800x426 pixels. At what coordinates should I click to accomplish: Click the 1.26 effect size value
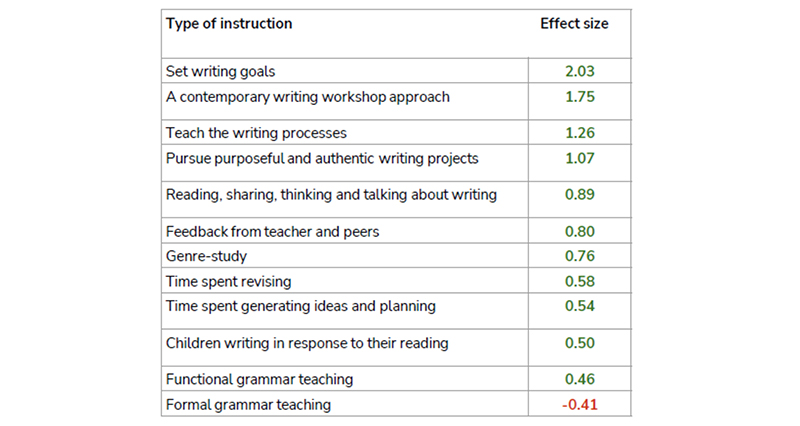coord(580,133)
